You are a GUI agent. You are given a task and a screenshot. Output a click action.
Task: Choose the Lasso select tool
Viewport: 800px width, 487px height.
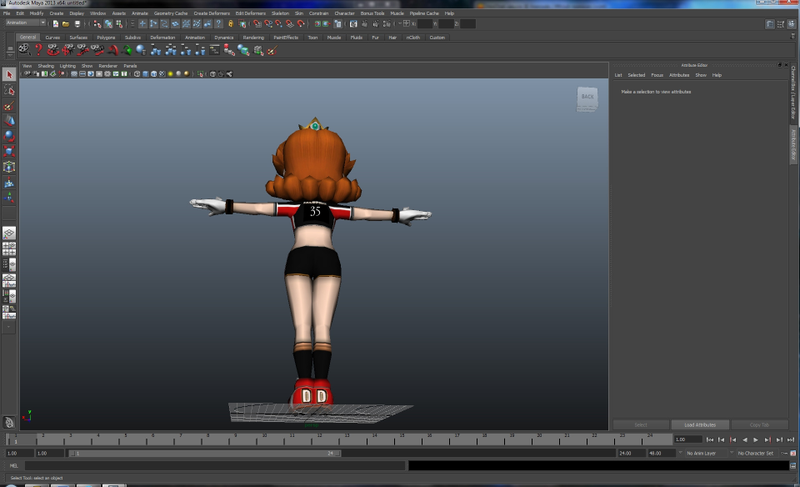pos(9,90)
